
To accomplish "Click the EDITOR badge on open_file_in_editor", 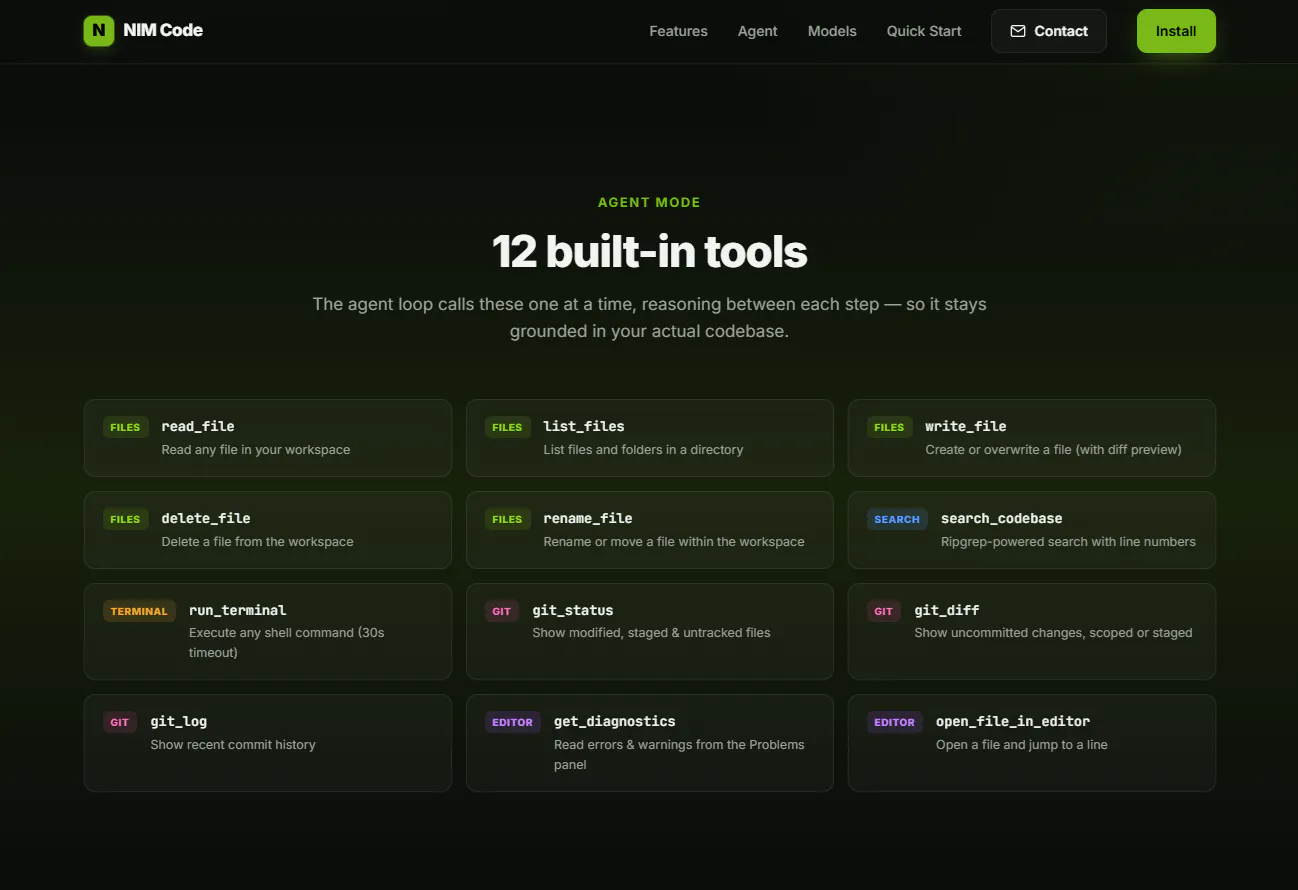I will 895,722.
